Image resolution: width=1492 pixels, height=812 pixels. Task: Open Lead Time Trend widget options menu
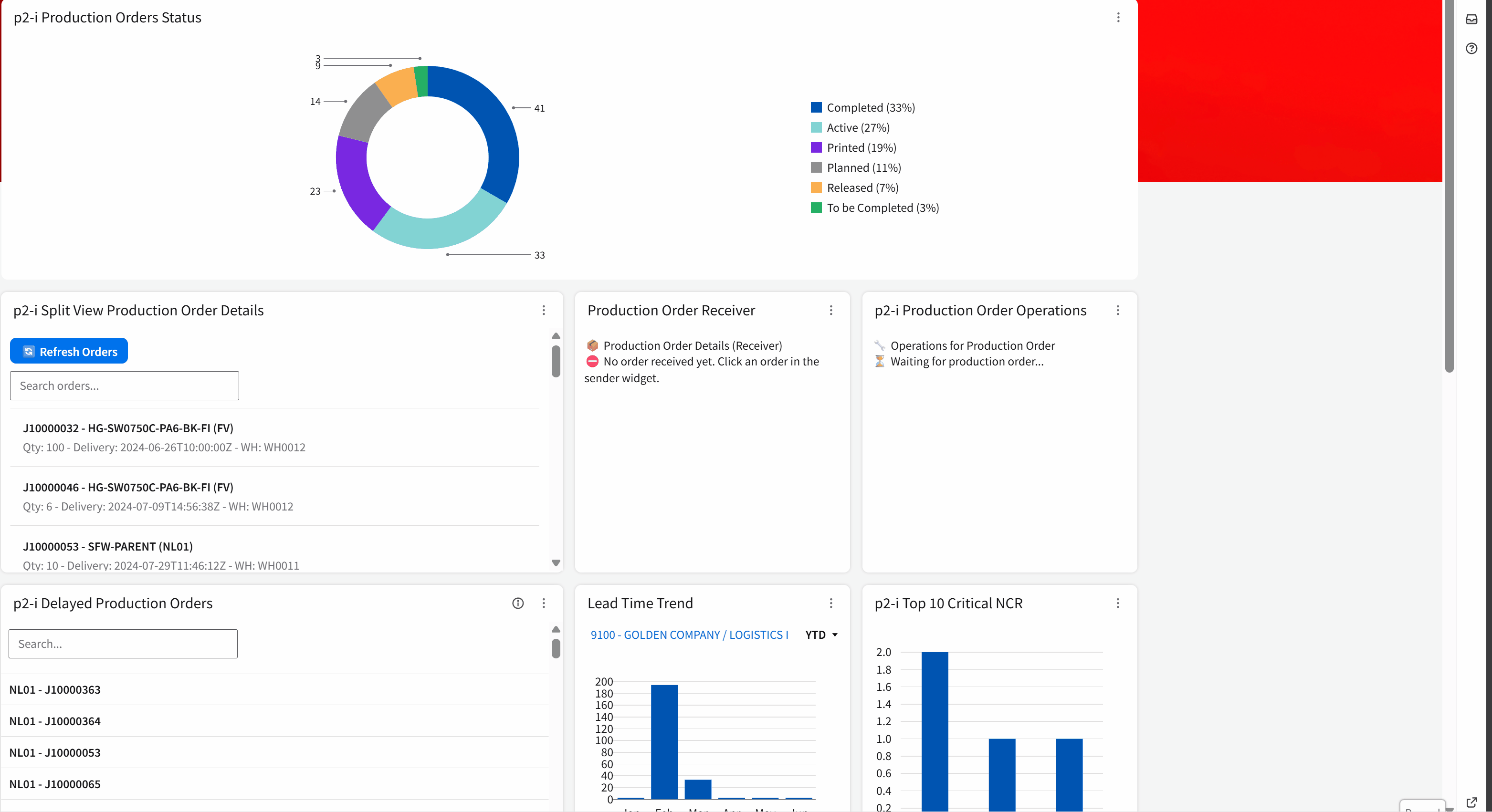[x=830, y=603]
